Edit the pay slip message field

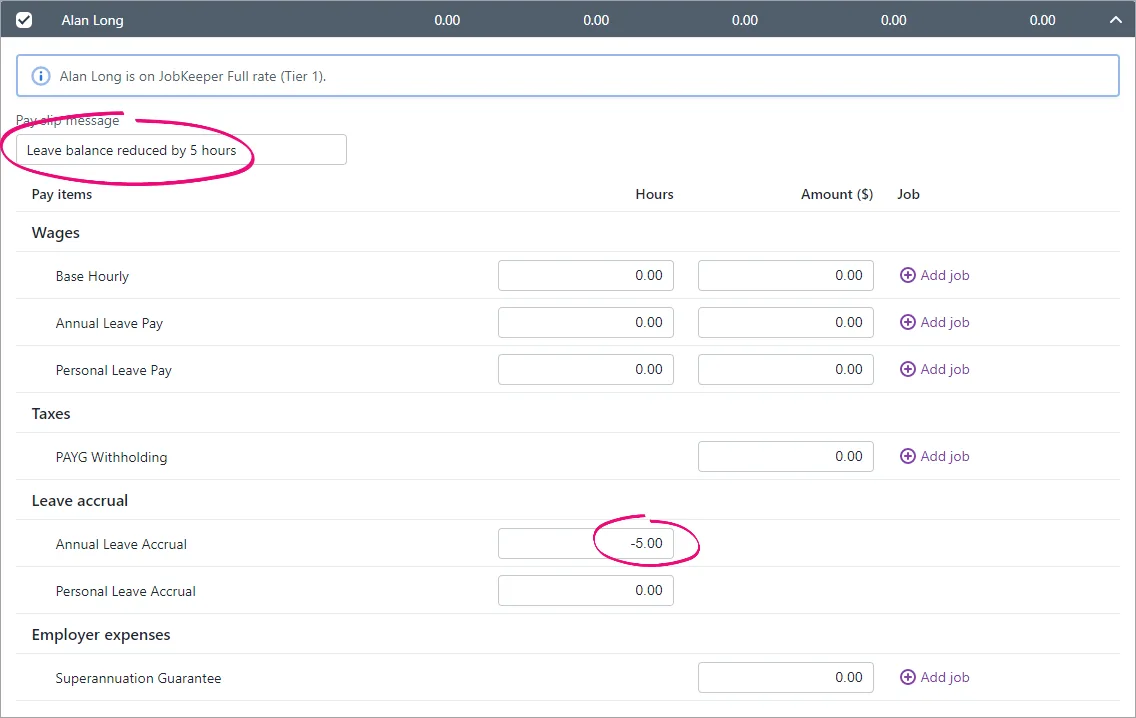point(181,150)
